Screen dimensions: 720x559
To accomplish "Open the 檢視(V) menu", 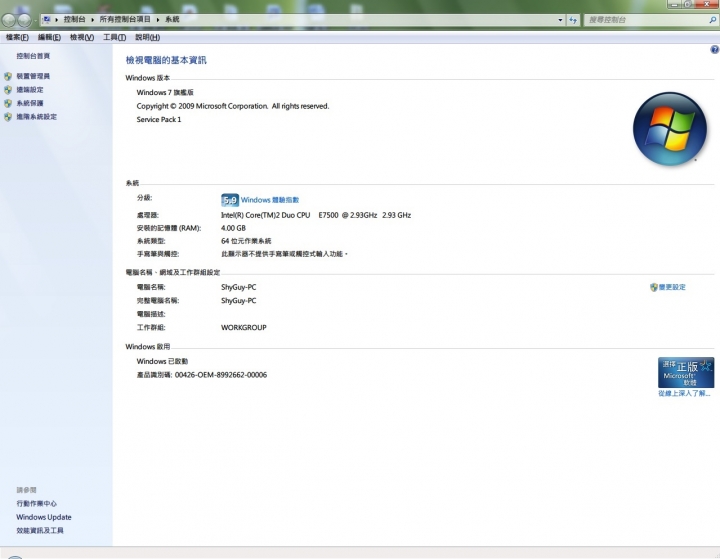I will click(82, 37).
